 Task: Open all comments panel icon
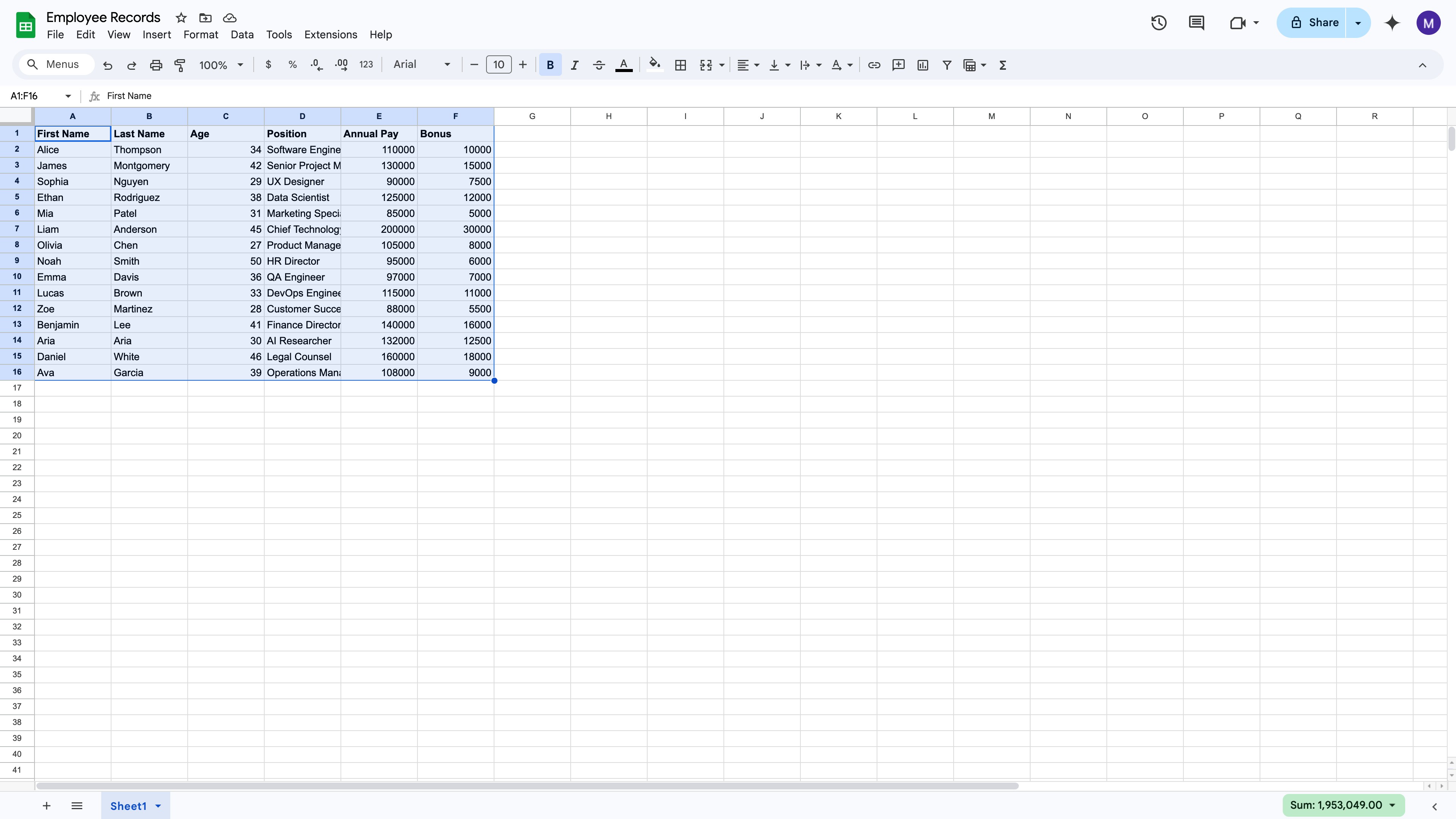point(1197,23)
